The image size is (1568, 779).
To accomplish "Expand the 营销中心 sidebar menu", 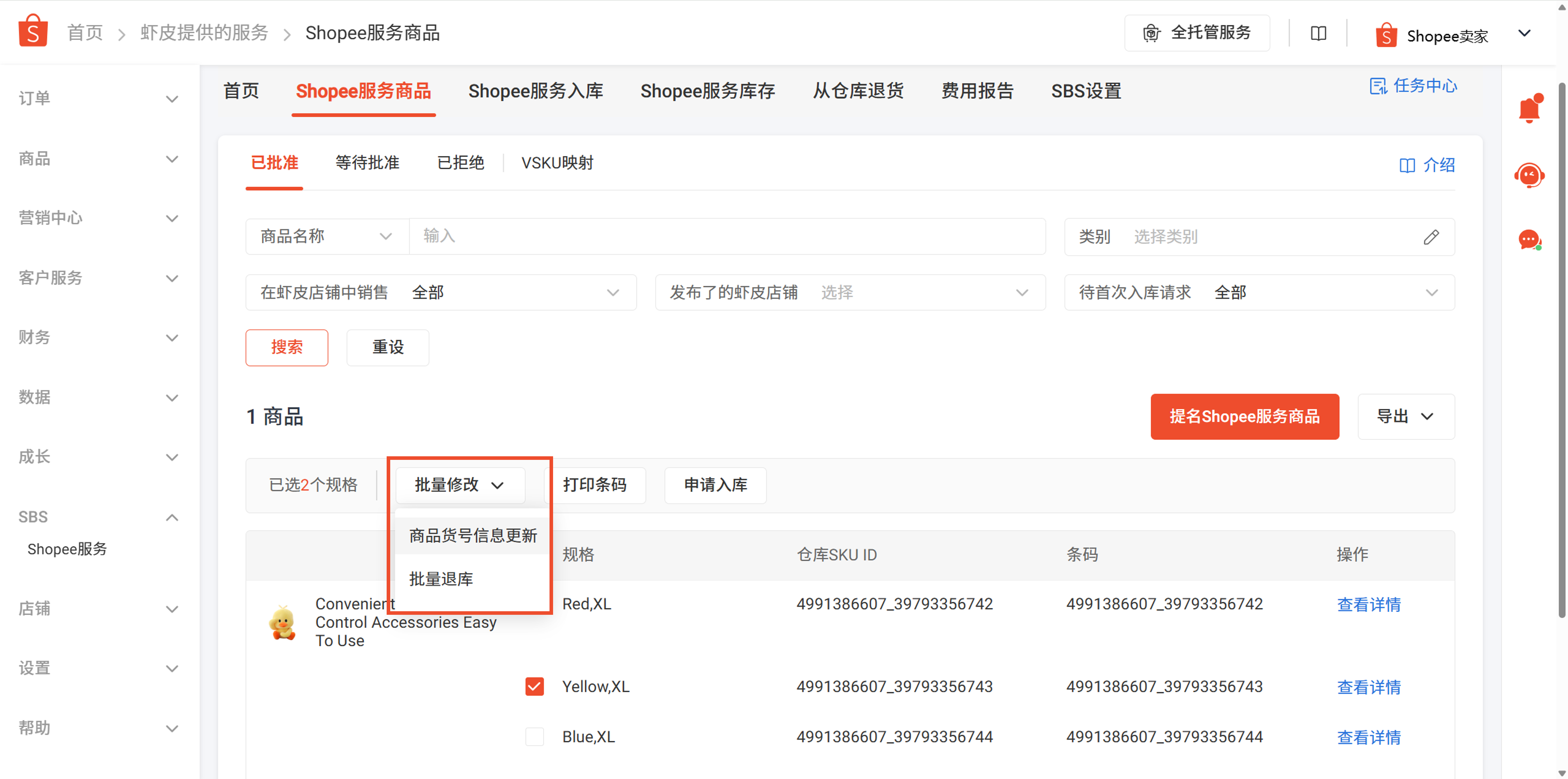I will (x=100, y=218).
